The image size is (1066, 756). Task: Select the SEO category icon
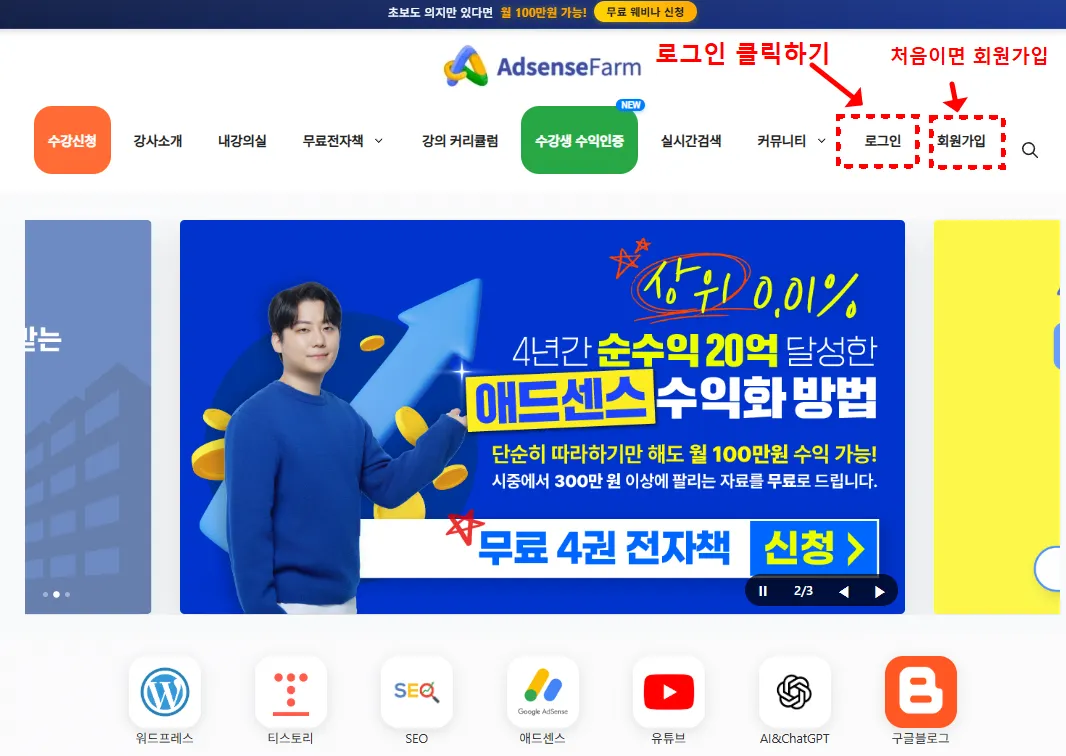pos(417,692)
